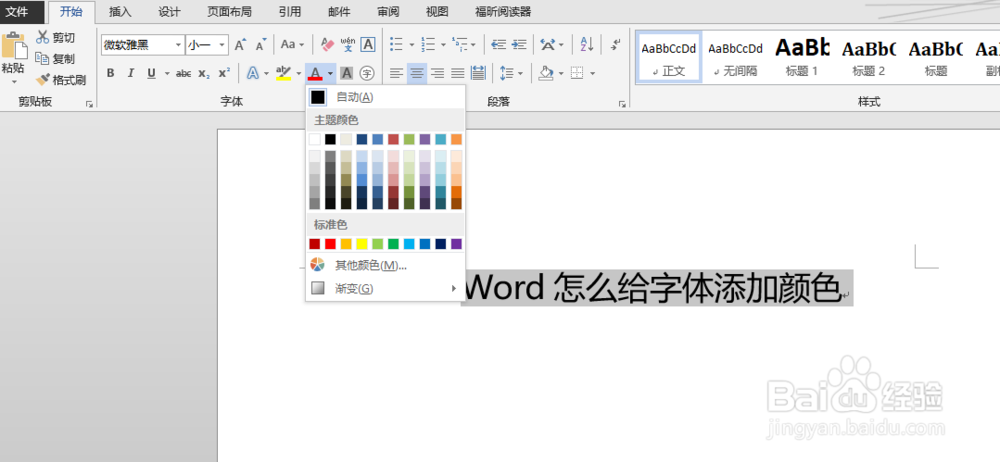Expand the bullet list style arrow
The height and width of the screenshot is (462, 1000).
pyautogui.click(x=411, y=45)
